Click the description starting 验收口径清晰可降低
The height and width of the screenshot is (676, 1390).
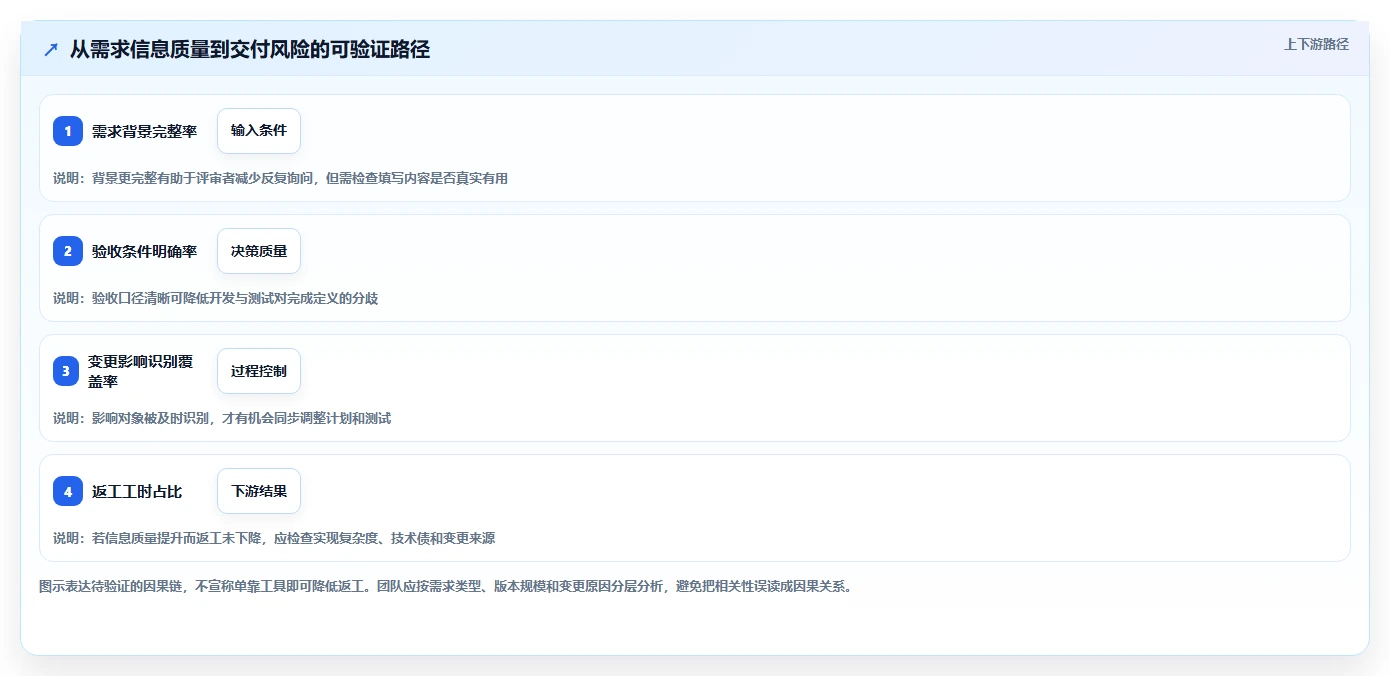(215, 298)
